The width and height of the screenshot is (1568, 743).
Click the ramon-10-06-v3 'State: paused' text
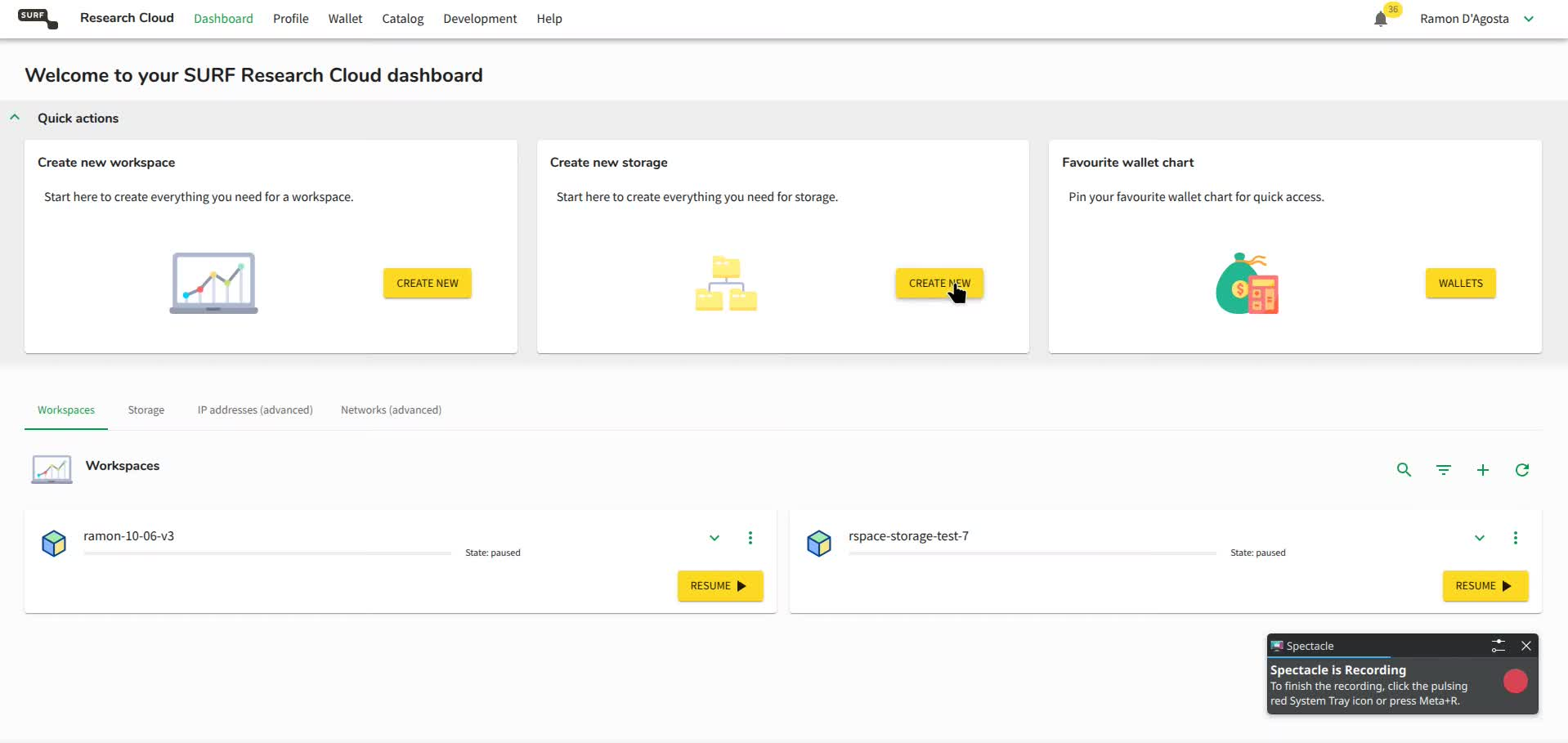click(x=493, y=553)
